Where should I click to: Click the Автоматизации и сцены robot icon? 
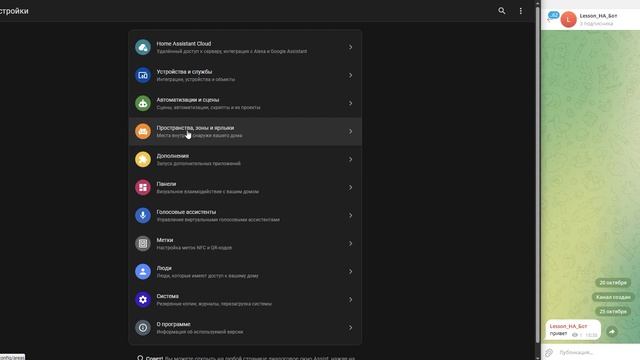pyautogui.click(x=143, y=103)
